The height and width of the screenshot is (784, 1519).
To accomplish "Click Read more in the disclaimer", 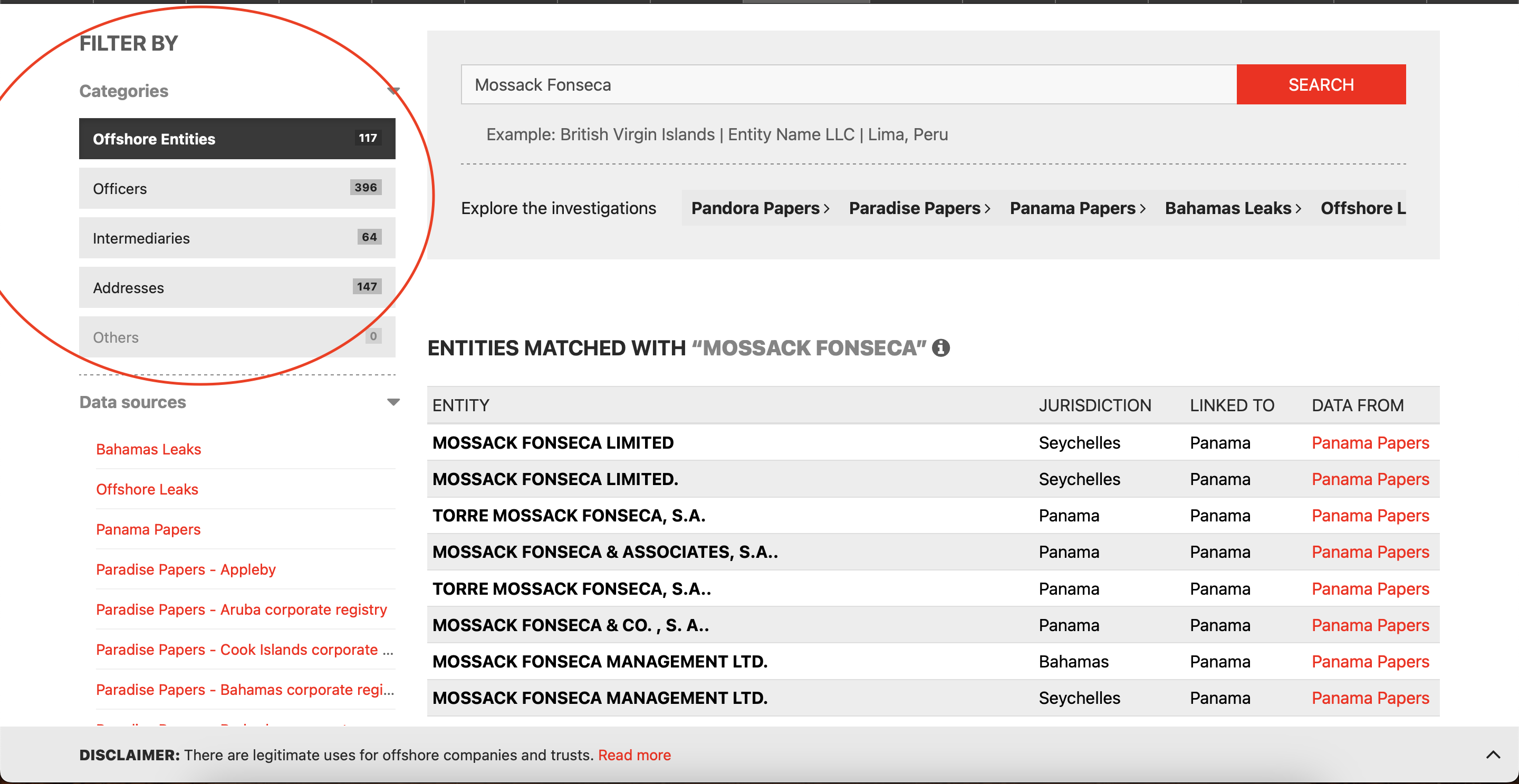I will 634,755.
